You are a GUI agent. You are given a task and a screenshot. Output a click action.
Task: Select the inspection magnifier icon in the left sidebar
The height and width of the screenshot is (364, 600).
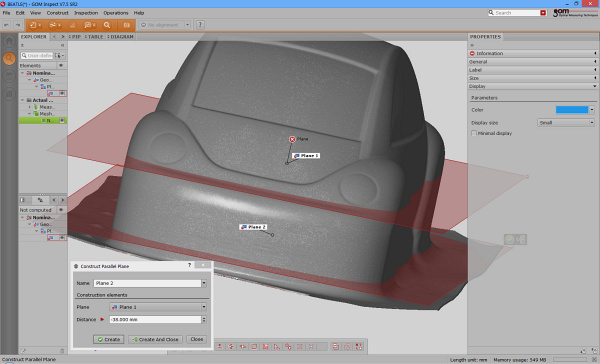(9, 58)
